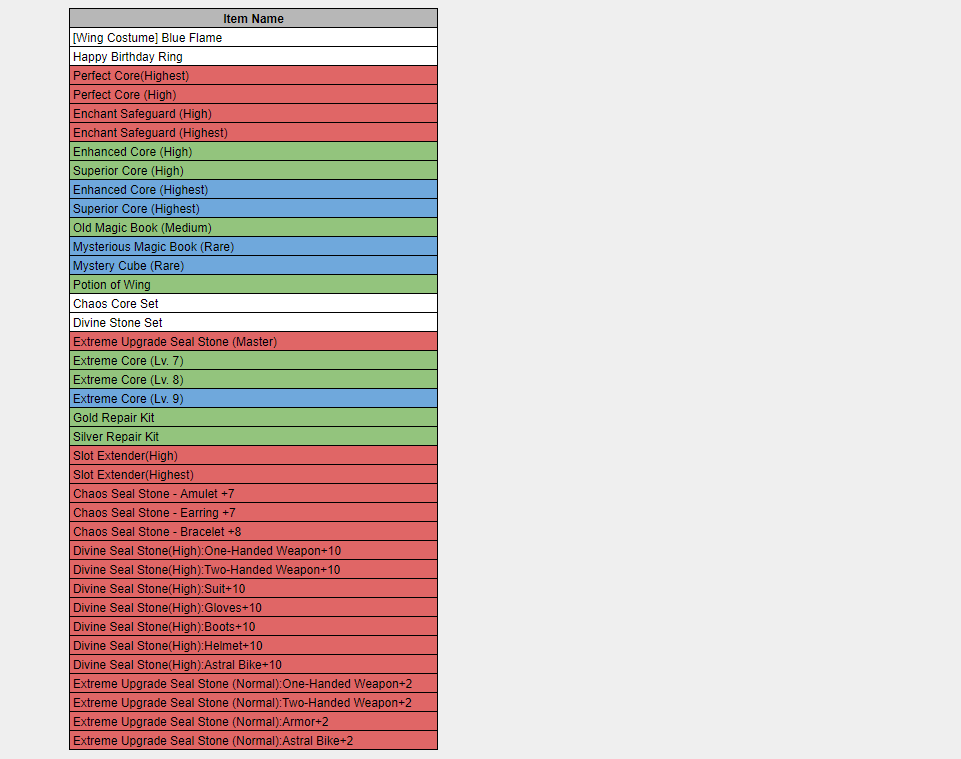Image resolution: width=961 pixels, height=759 pixels.
Task: Click the Divine Stone Set cell
Action: (x=253, y=322)
